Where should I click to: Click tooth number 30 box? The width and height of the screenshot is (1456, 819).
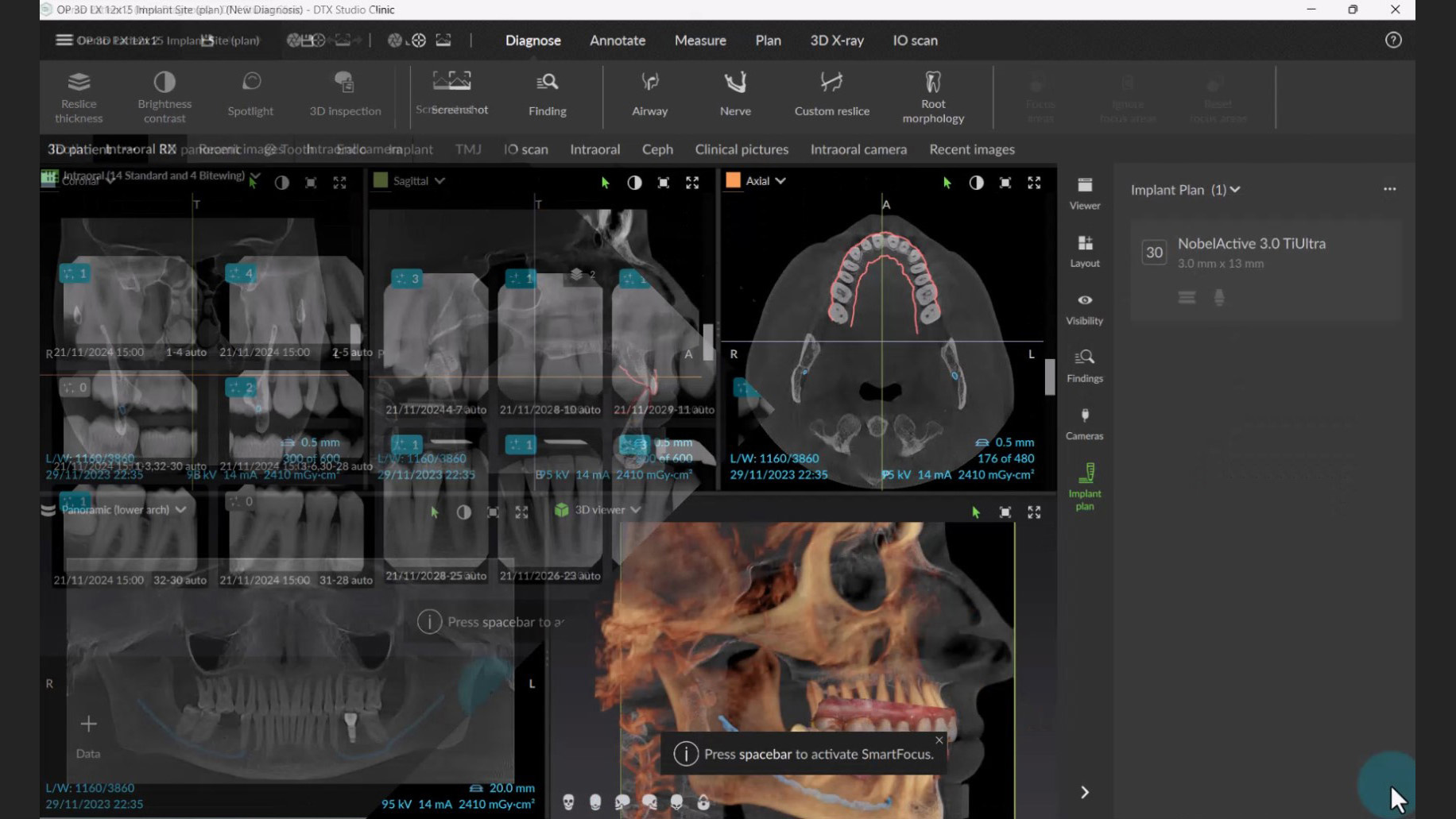[1154, 253]
